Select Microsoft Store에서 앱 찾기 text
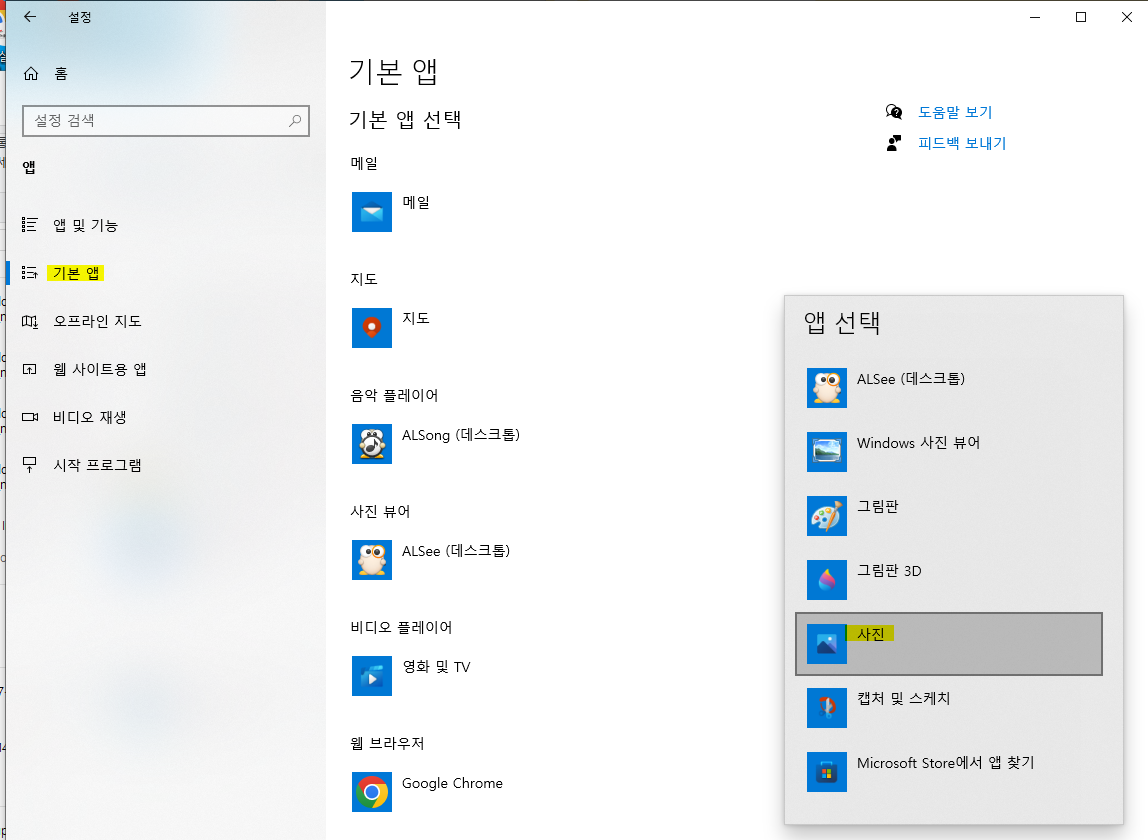The image size is (1148, 840). 945,762
